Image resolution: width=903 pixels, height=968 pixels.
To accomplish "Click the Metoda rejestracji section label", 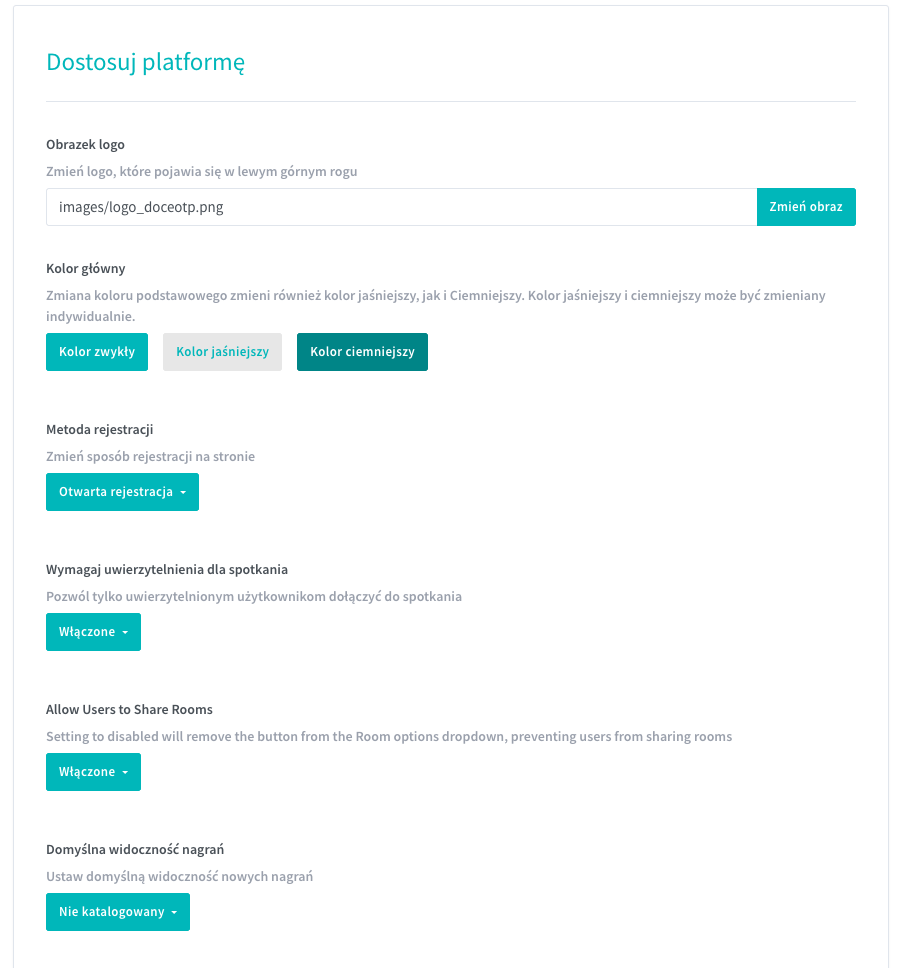I will pyautogui.click(x=99, y=429).
